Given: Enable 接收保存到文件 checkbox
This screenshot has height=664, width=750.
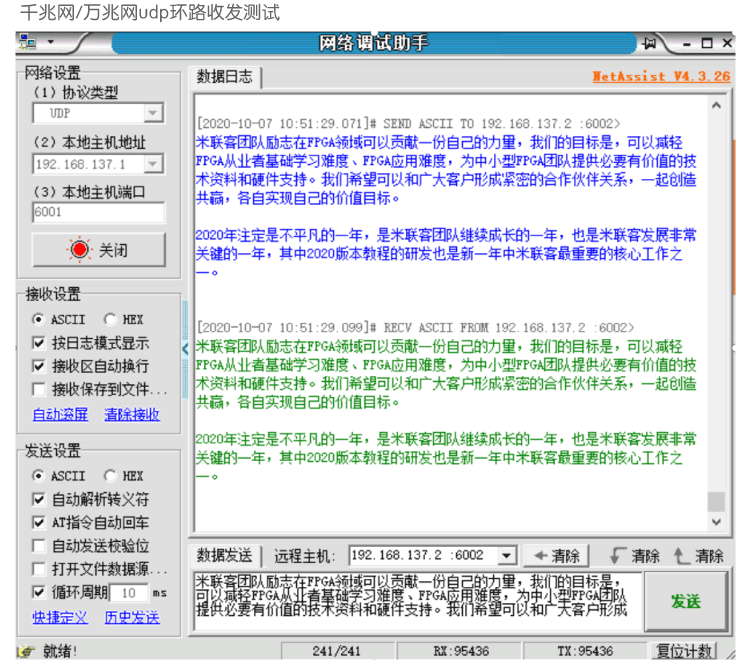Looking at the screenshot, I should 99,389.
